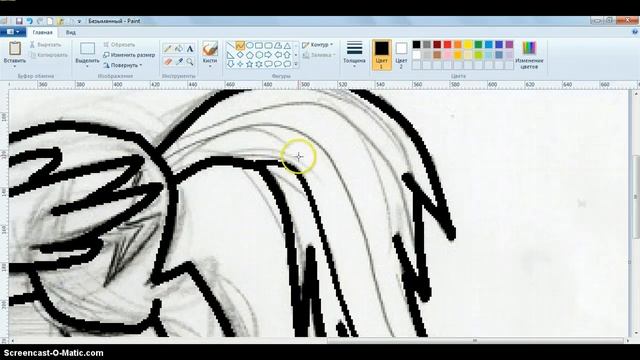Choose the Left arrow shape

[278, 55]
